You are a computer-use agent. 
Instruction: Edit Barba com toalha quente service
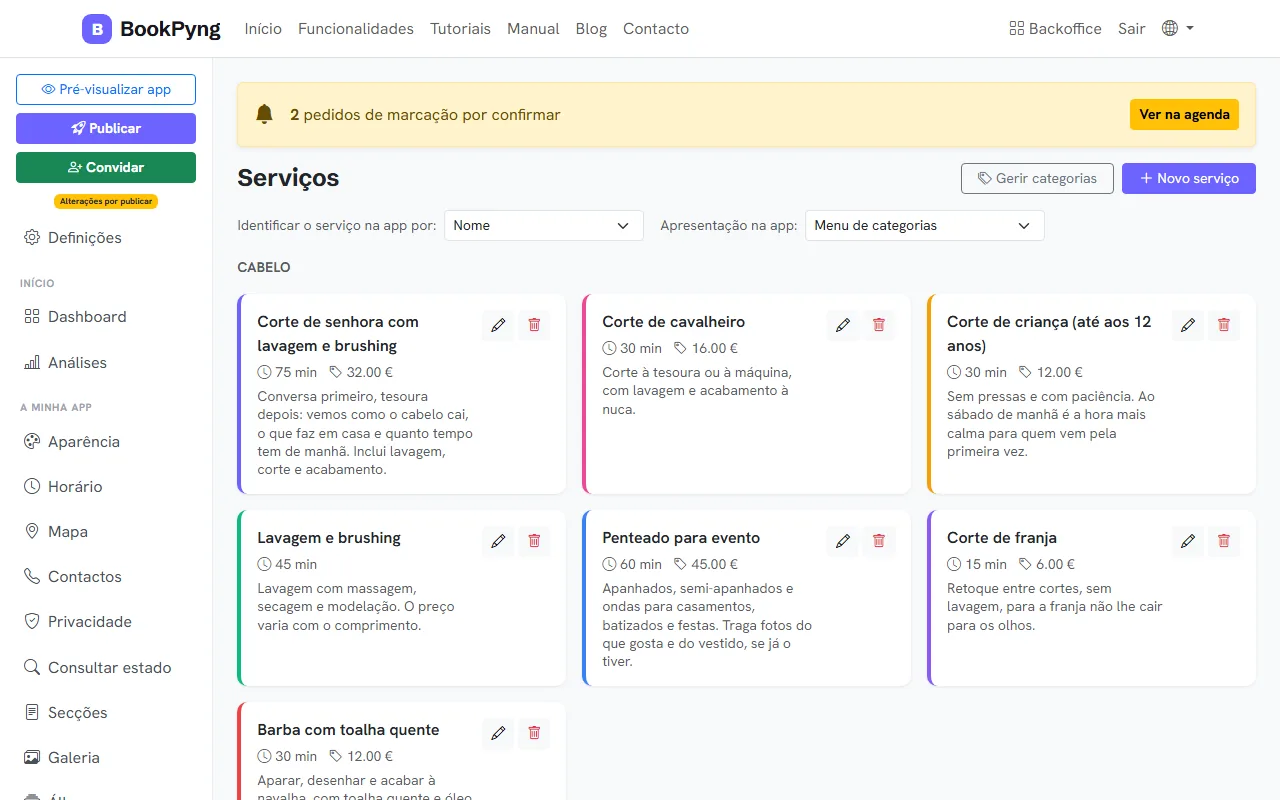pos(498,733)
